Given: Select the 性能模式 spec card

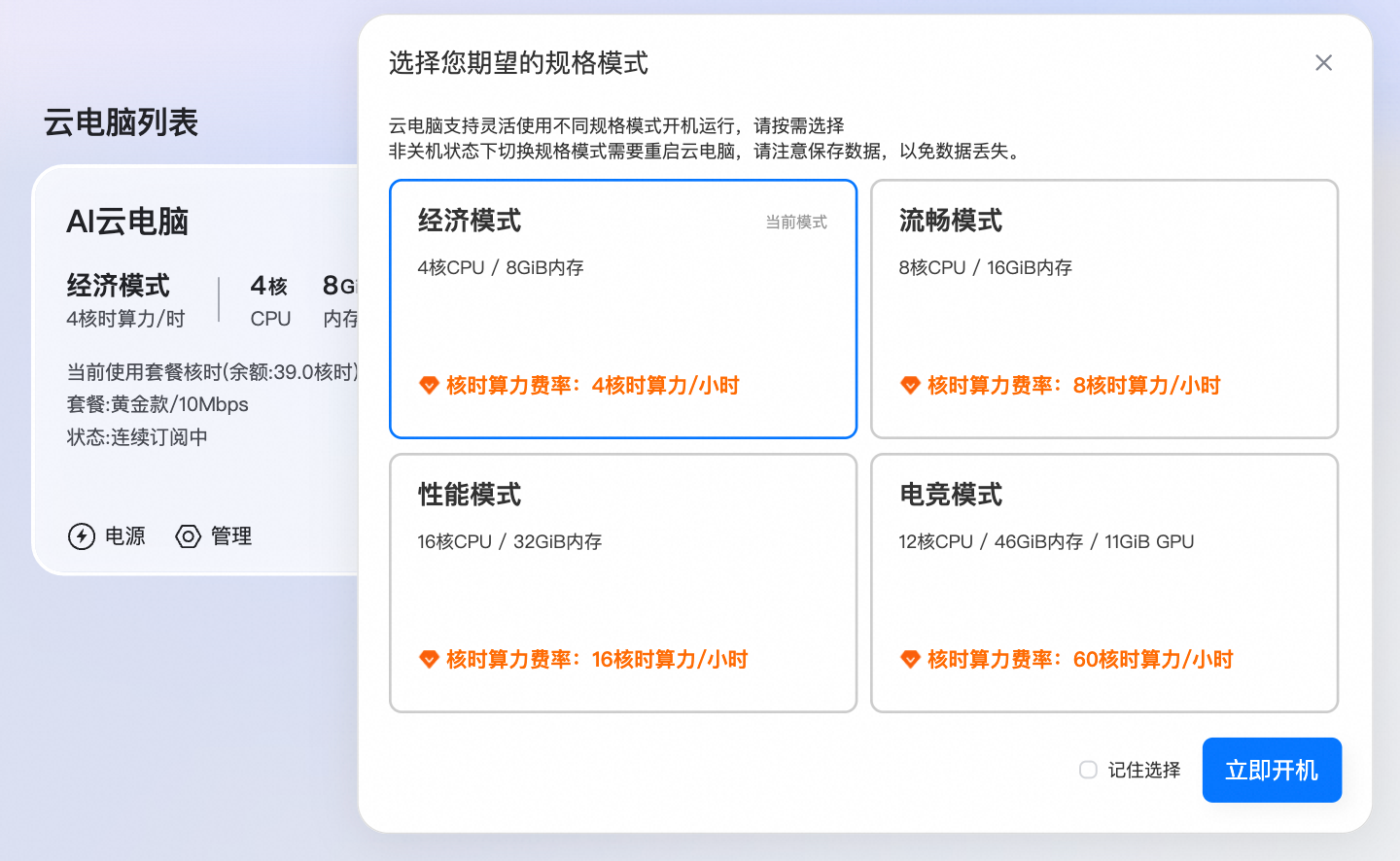Looking at the screenshot, I should click(623, 583).
